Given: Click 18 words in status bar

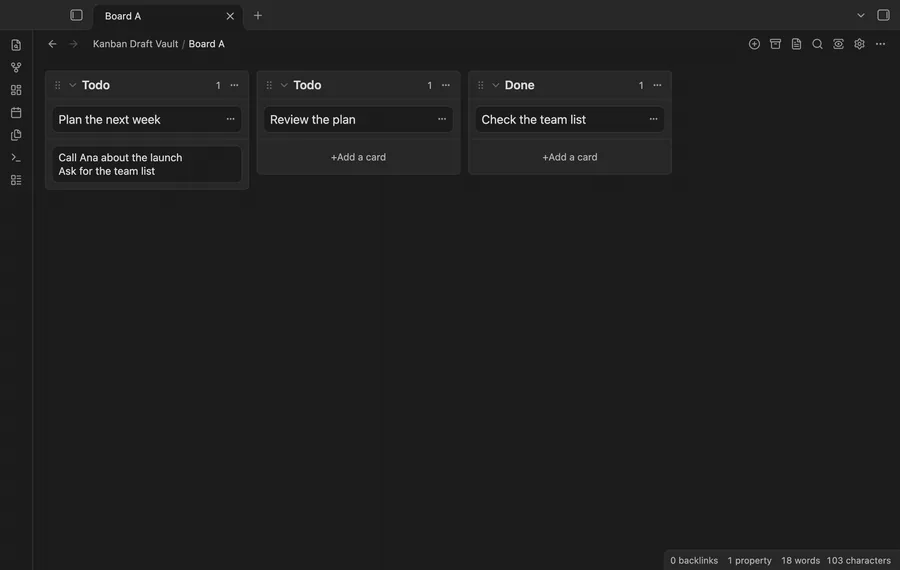Looking at the screenshot, I should (800, 560).
